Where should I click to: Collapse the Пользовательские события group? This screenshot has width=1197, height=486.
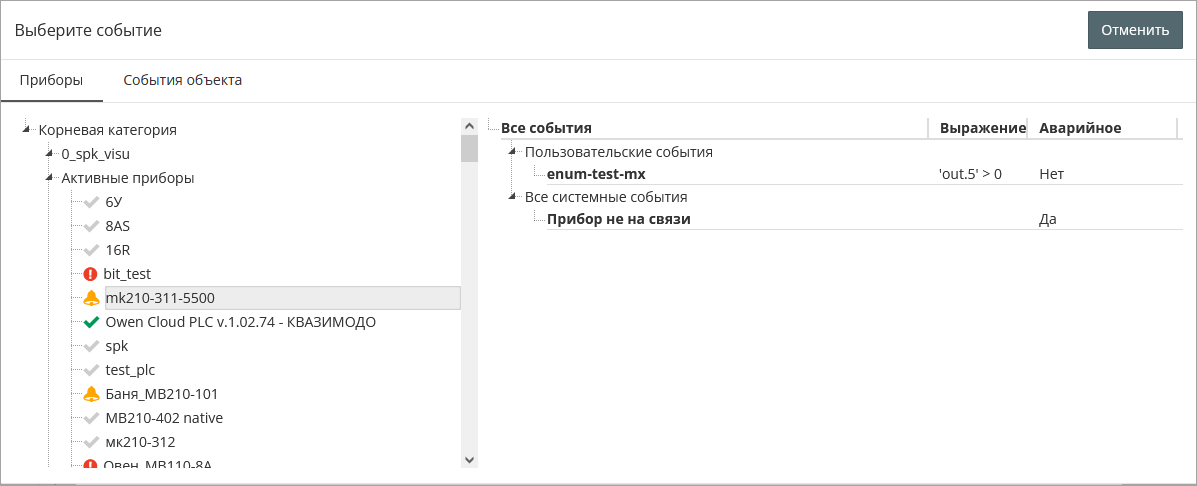point(513,151)
